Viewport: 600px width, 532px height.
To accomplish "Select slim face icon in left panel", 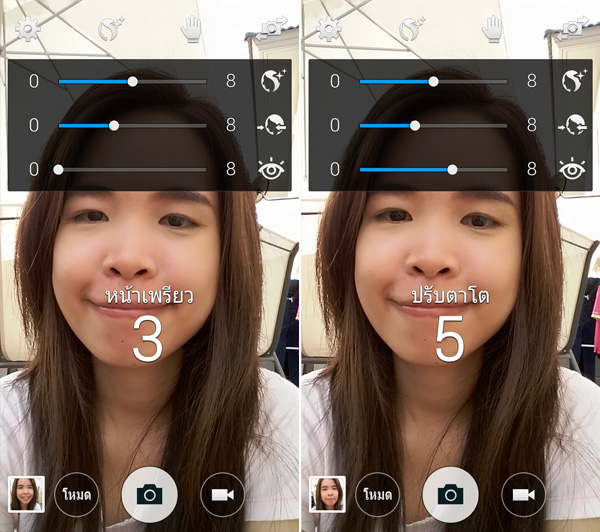I will pyautogui.click(x=272, y=125).
